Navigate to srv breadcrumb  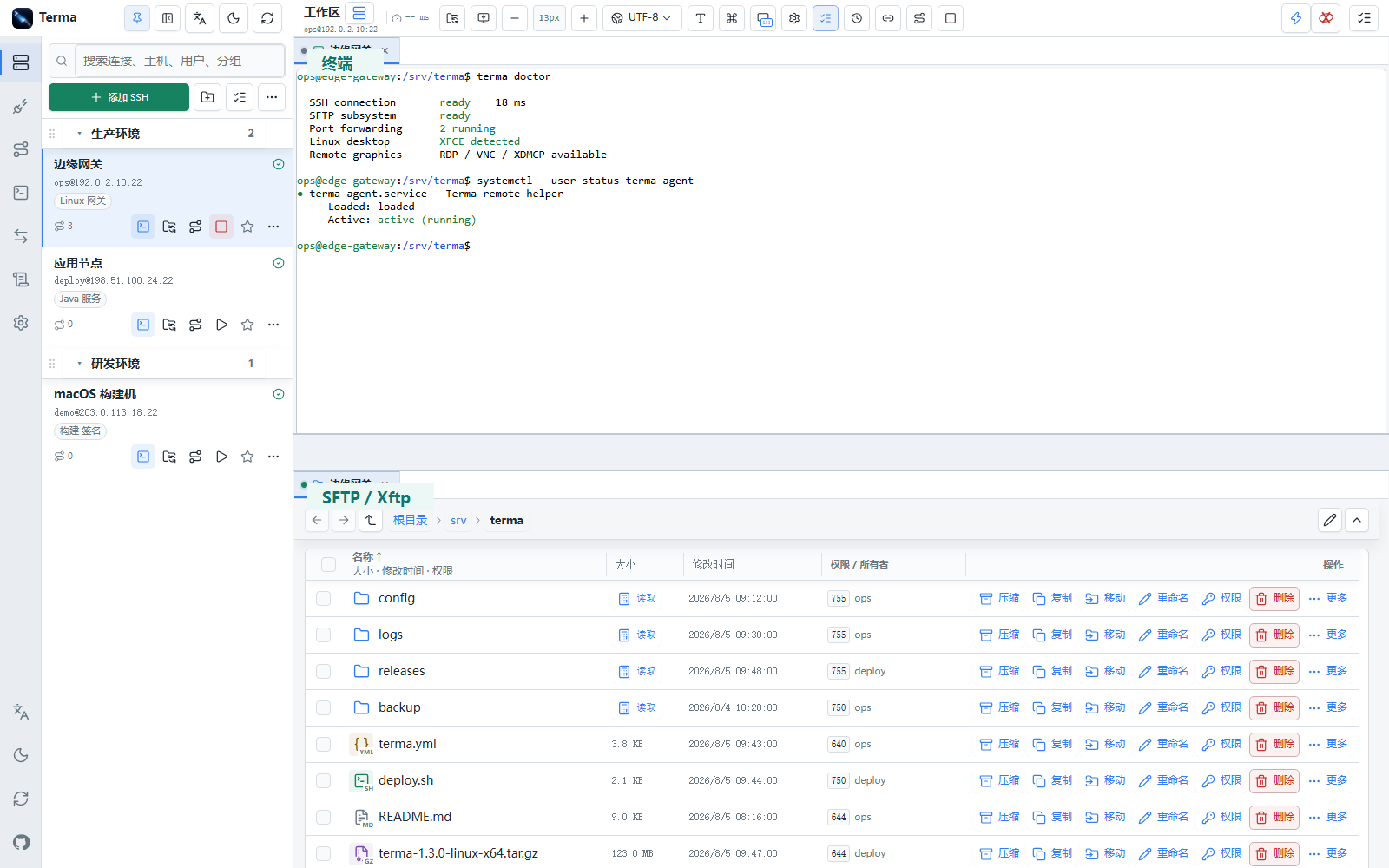tap(458, 521)
